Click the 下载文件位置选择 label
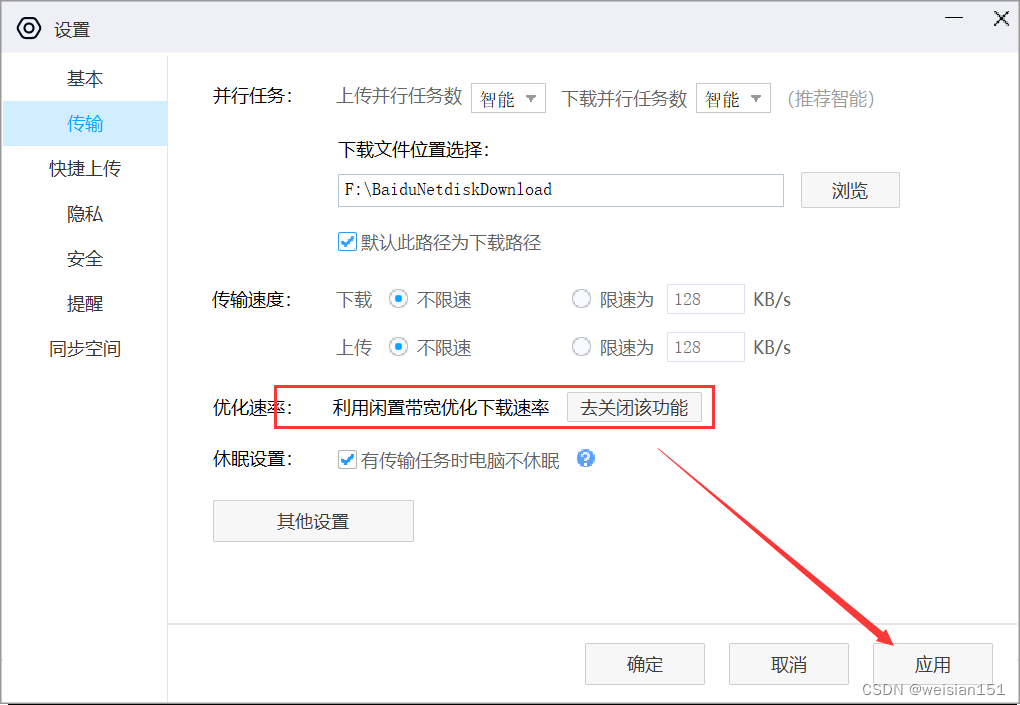 click(414, 150)
